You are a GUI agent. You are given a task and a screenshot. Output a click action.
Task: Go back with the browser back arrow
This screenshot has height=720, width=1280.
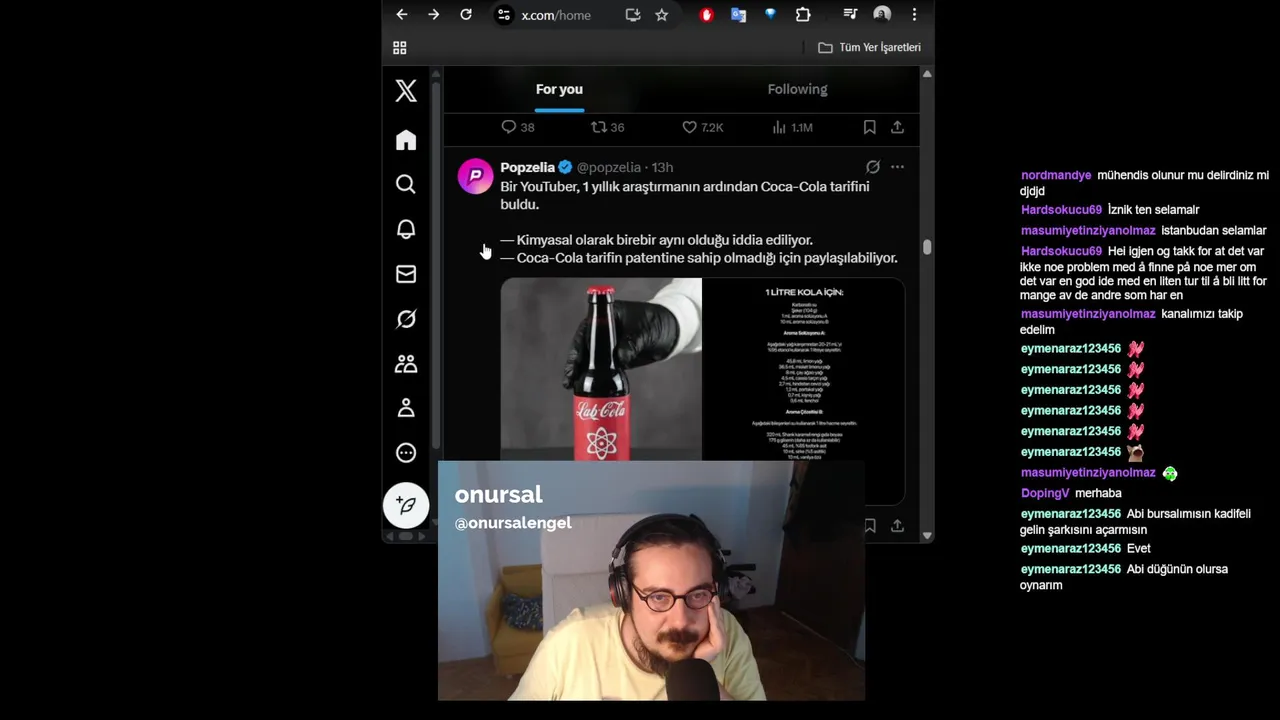point(402,15)
